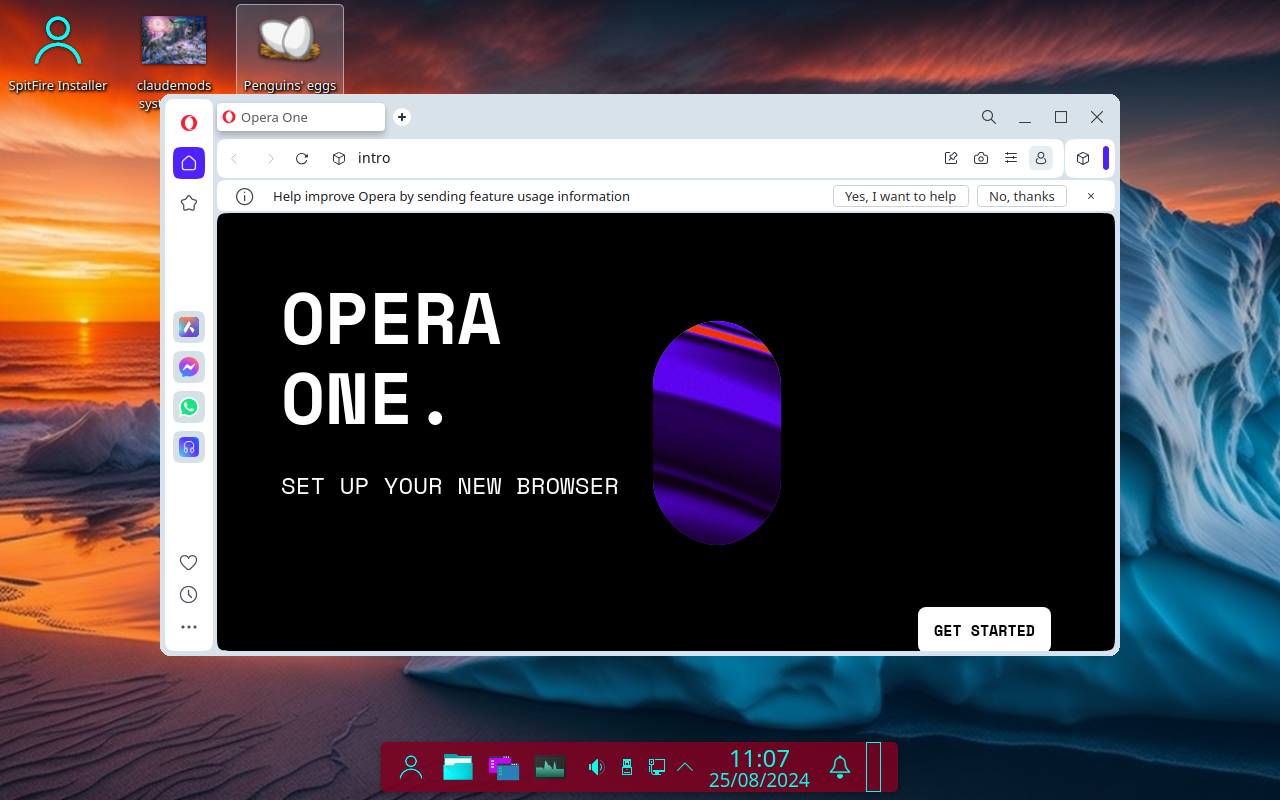Open the file manager in the taskbar

457,767
